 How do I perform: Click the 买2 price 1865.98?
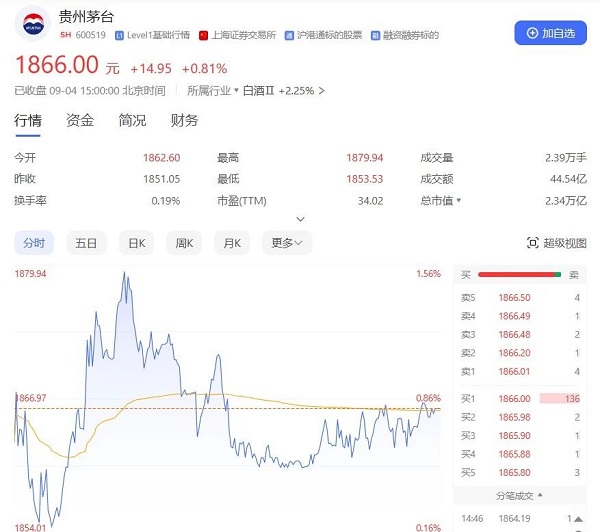[x=514, y=417]
